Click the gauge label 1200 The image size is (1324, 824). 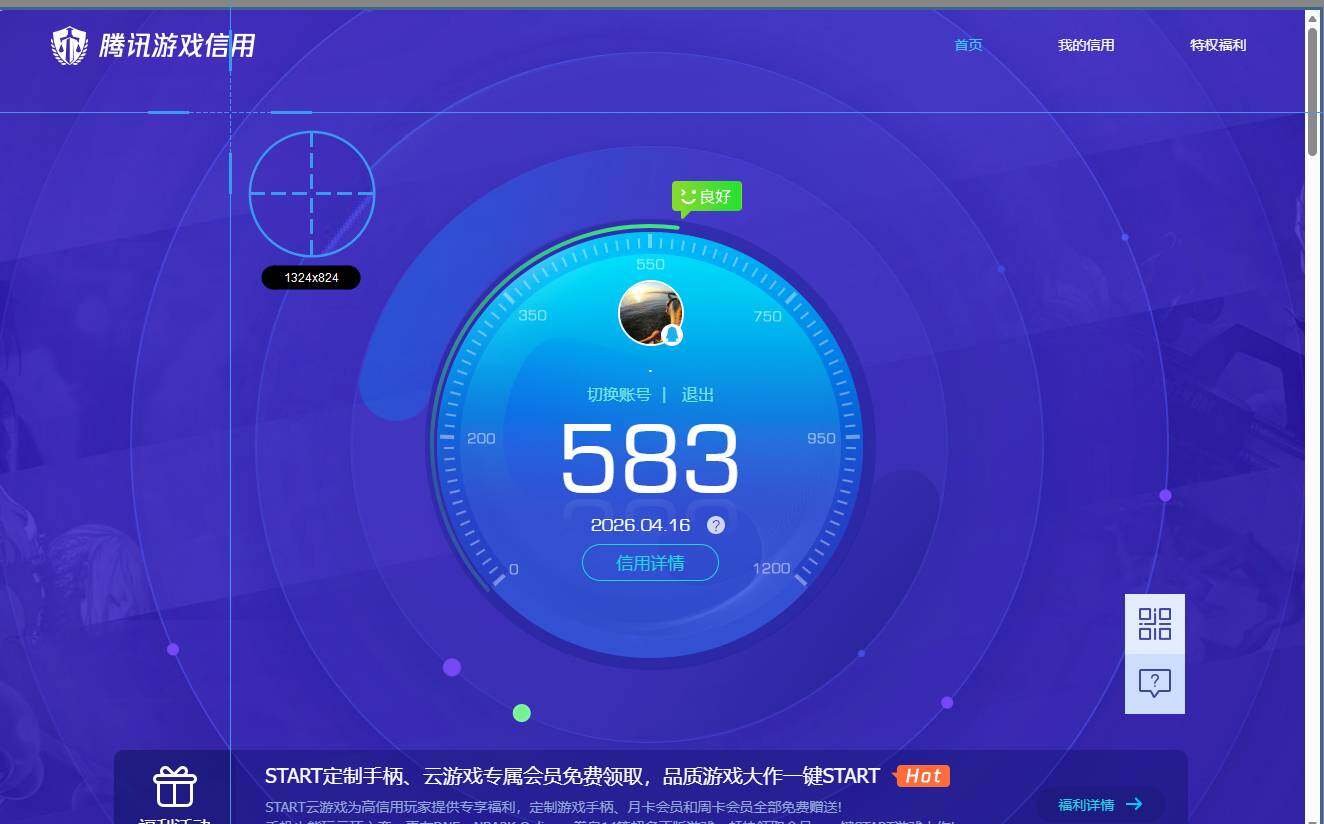771,568
